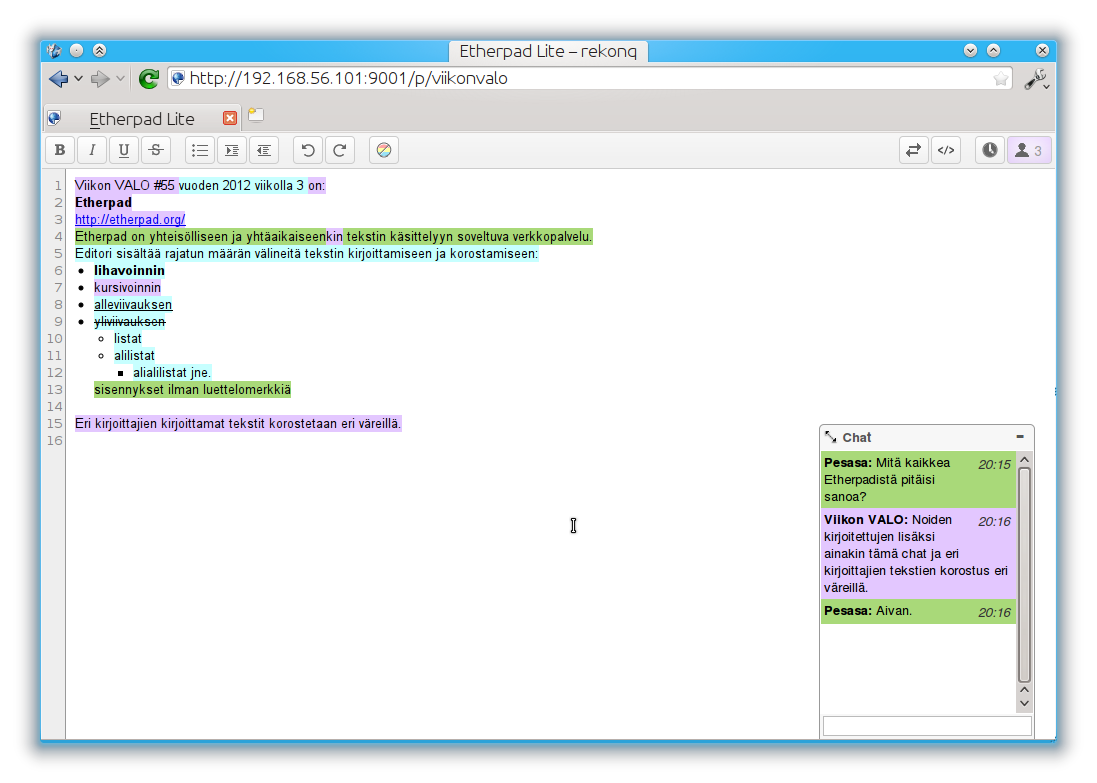1097x783 pixels.
Task: Close the Etherpad Lite tab
Action: 229,118
